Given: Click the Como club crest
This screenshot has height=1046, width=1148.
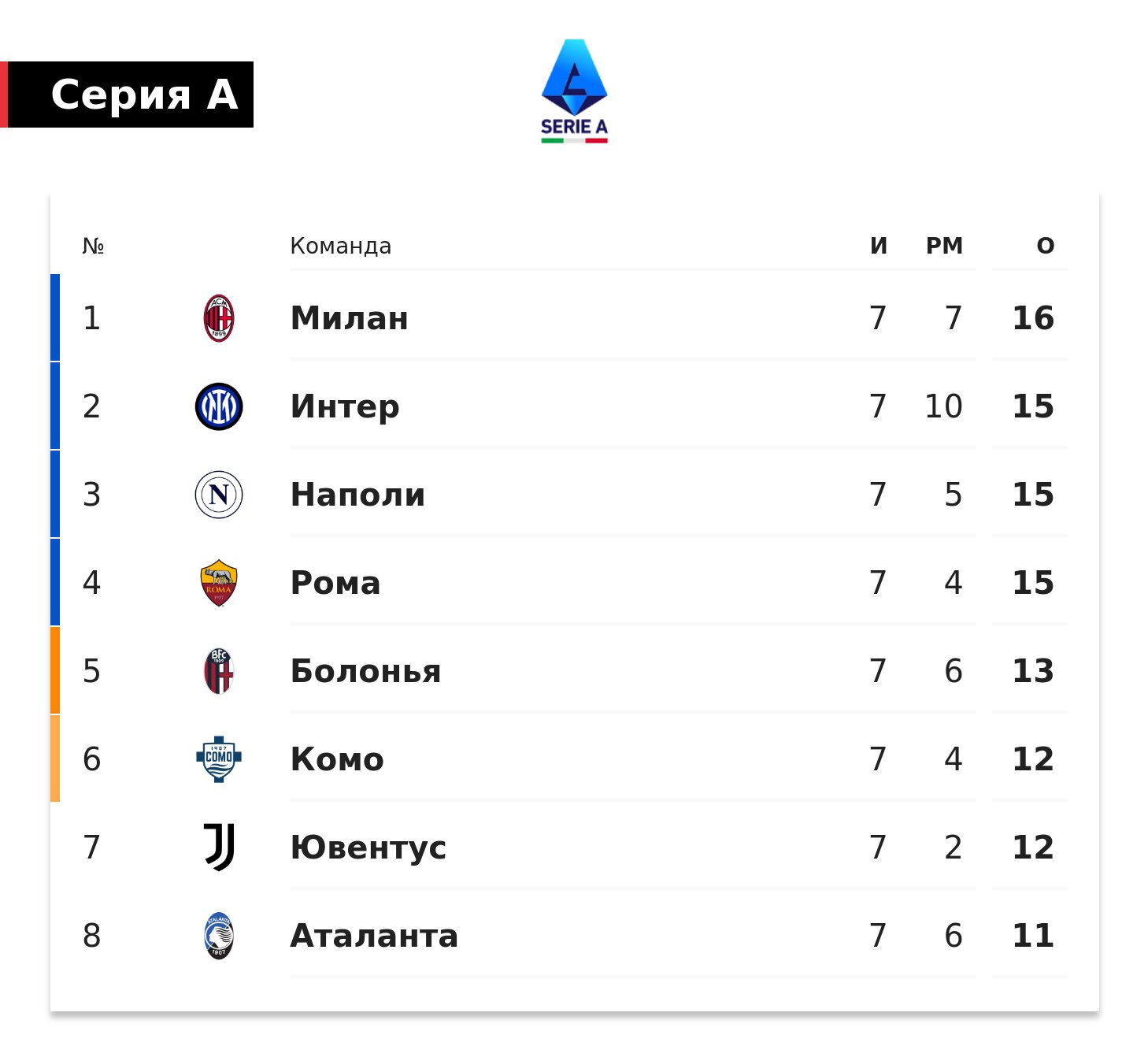Looking at the screenshot, I should click(219, 759).
